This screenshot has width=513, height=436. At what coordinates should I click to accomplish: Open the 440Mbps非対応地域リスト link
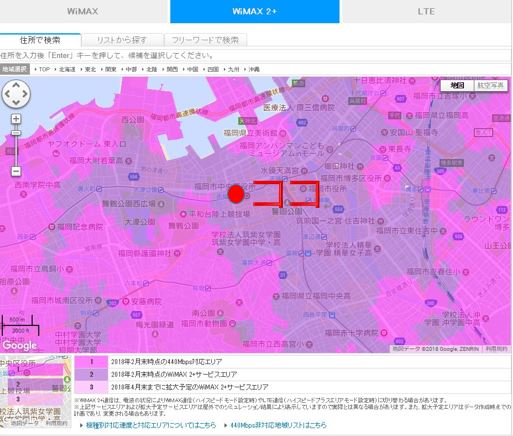(279, 425)
